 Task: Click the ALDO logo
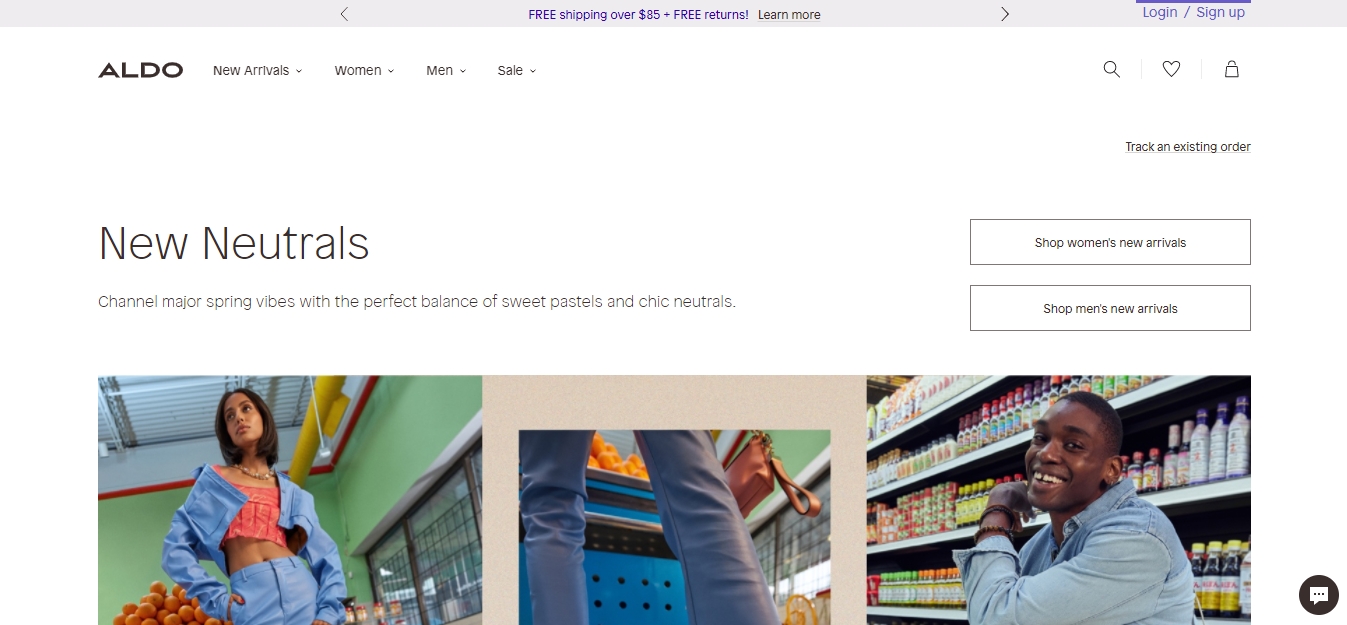[140, 70]
